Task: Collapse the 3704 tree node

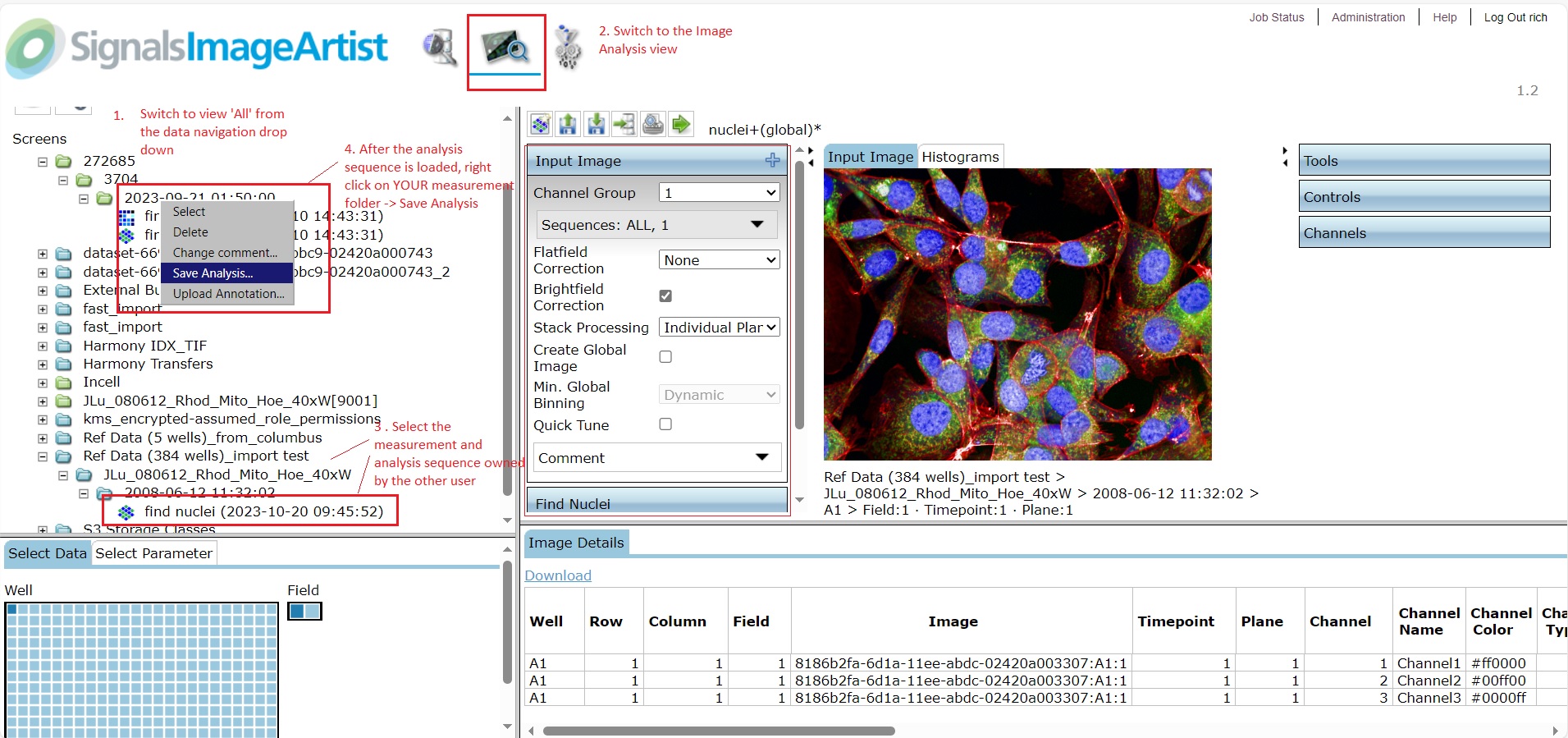Action: pos(63,181)
